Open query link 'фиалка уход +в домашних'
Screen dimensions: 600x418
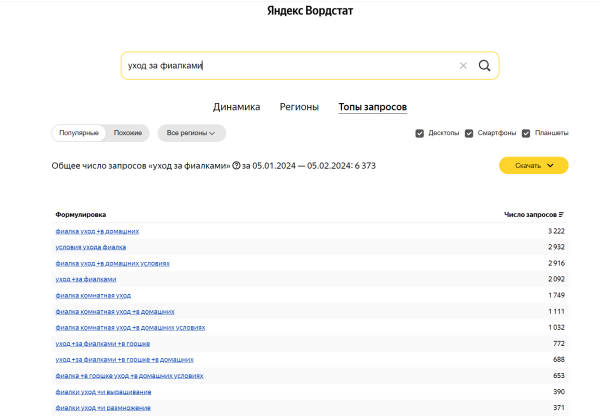97,231
